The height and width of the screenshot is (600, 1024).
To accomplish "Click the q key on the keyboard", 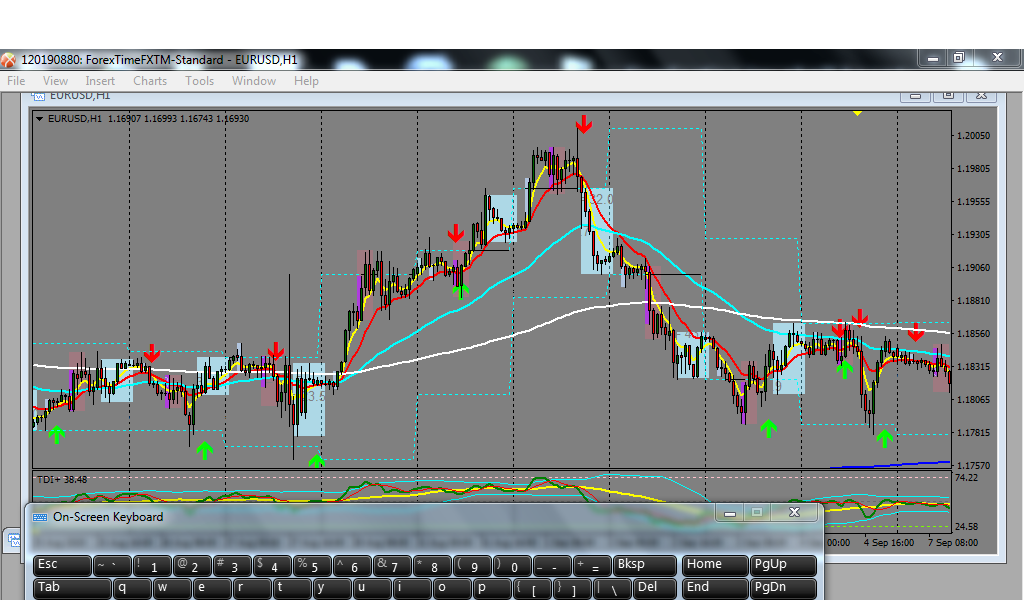I will (132, 588).
